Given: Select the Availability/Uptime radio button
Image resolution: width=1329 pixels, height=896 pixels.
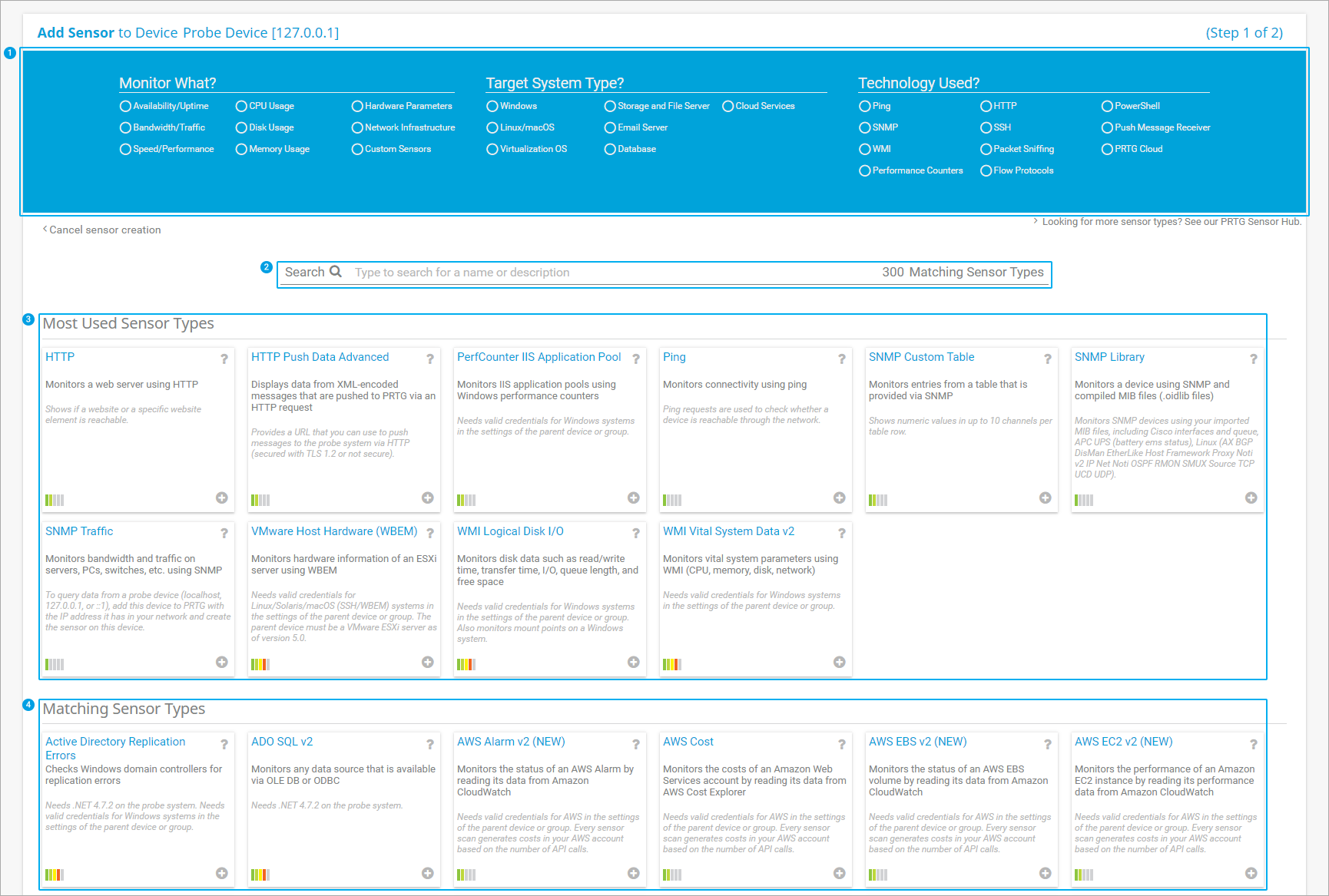Looking at the screenshot, I should click(125, 107).
